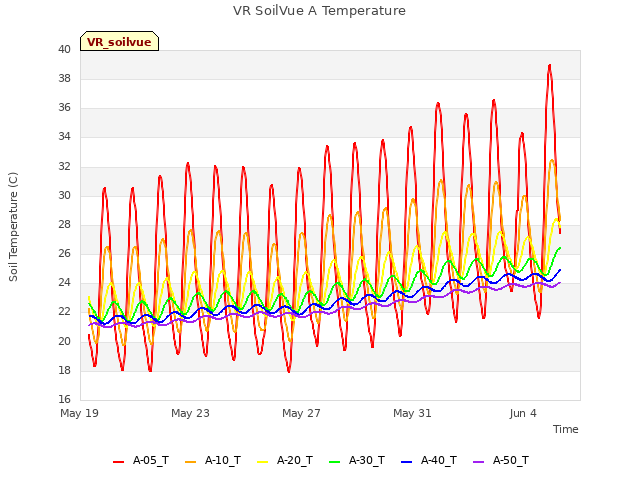The height and width of the screenshot is (480, 640).
Task: Click the 30 y-axis tick label
Action: pos(64,195)
